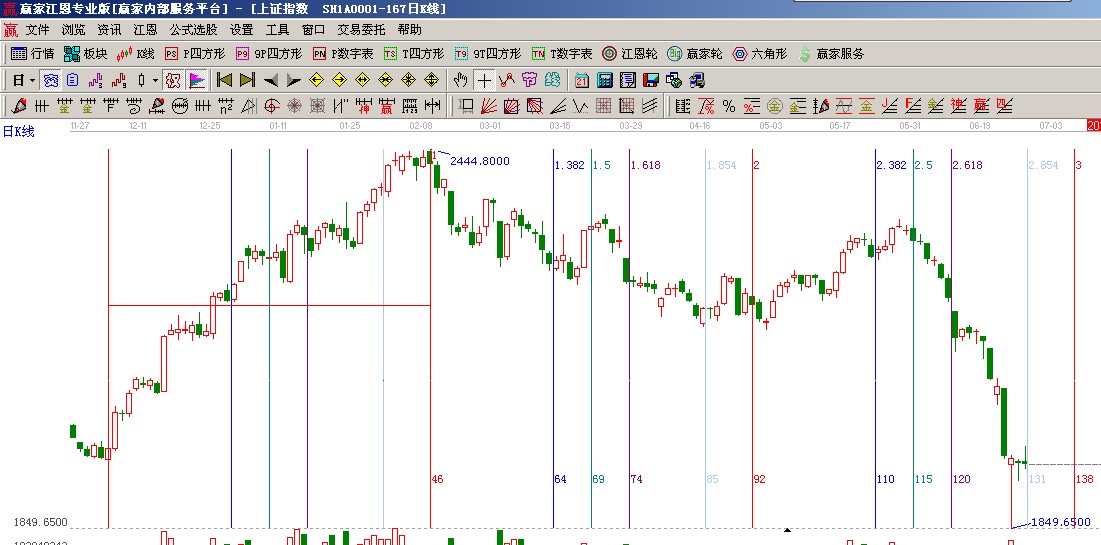The image size is (1101, 545).
Task: Toggle the crosshair cursor button
Action: click(x=484, y=80)
